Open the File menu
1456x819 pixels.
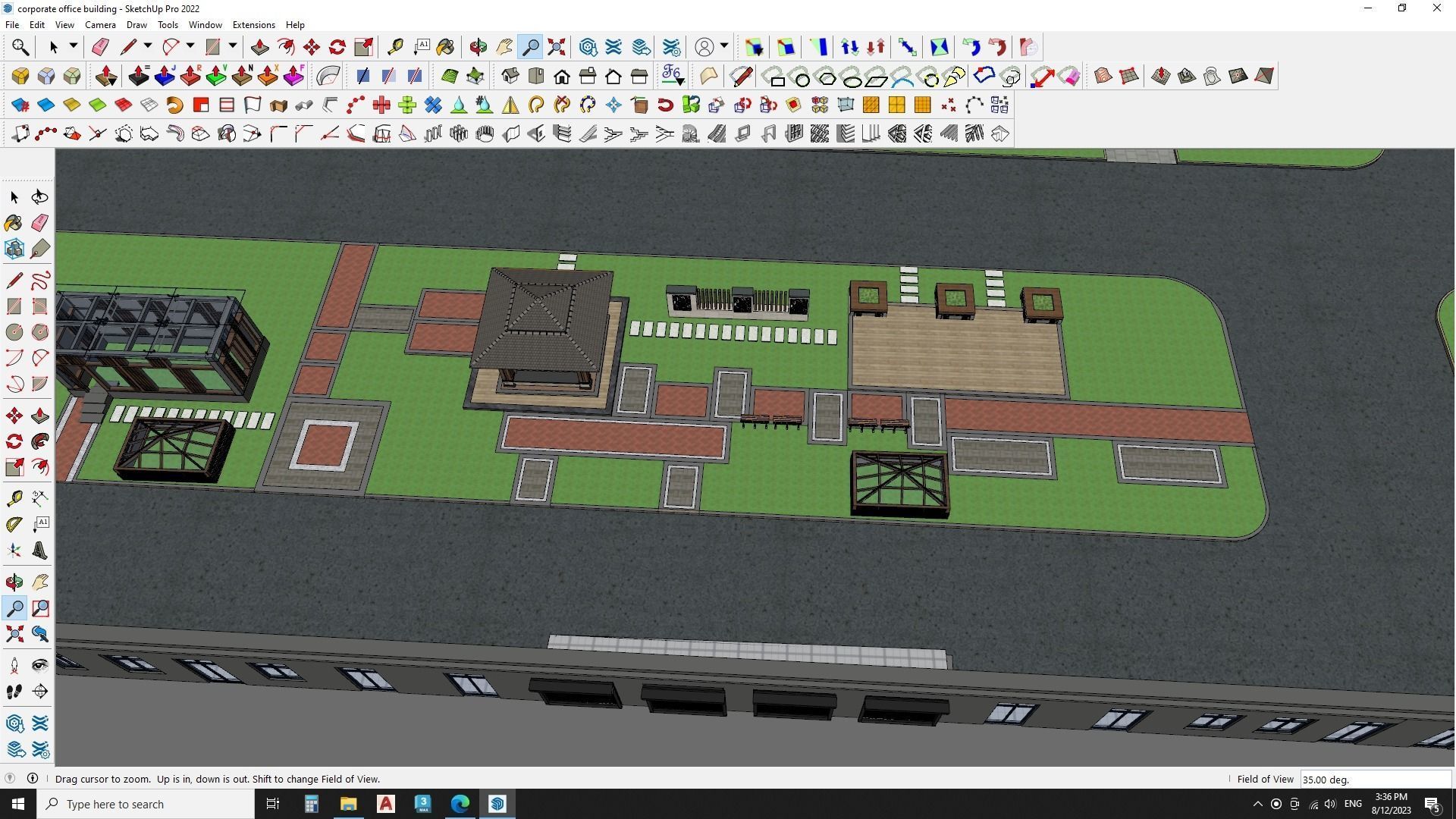[x=12, y=25]
